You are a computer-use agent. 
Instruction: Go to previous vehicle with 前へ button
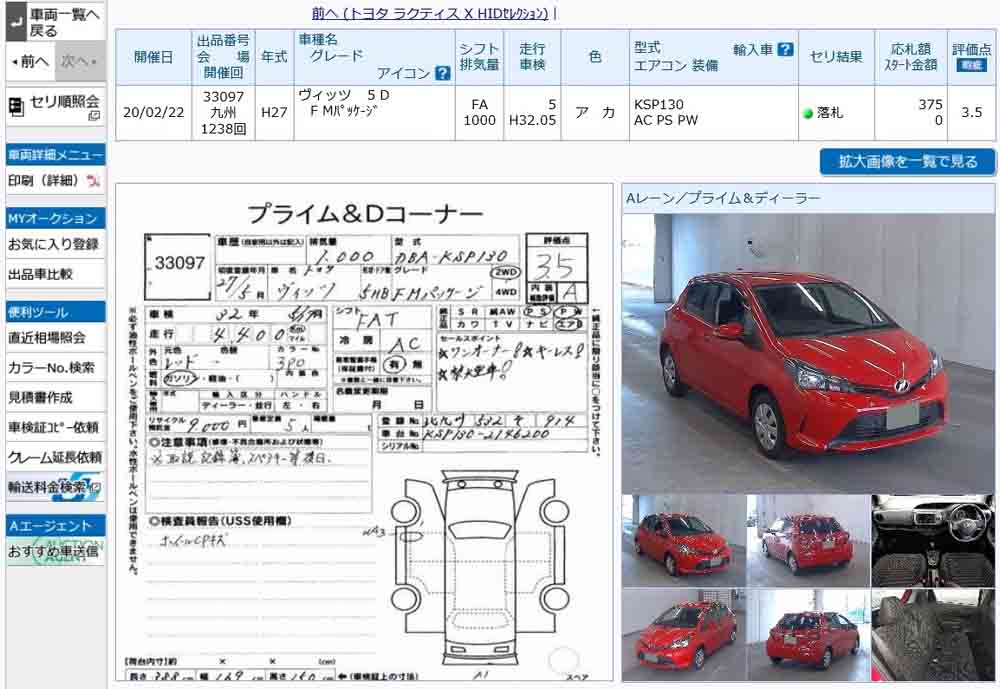[29, 61]
